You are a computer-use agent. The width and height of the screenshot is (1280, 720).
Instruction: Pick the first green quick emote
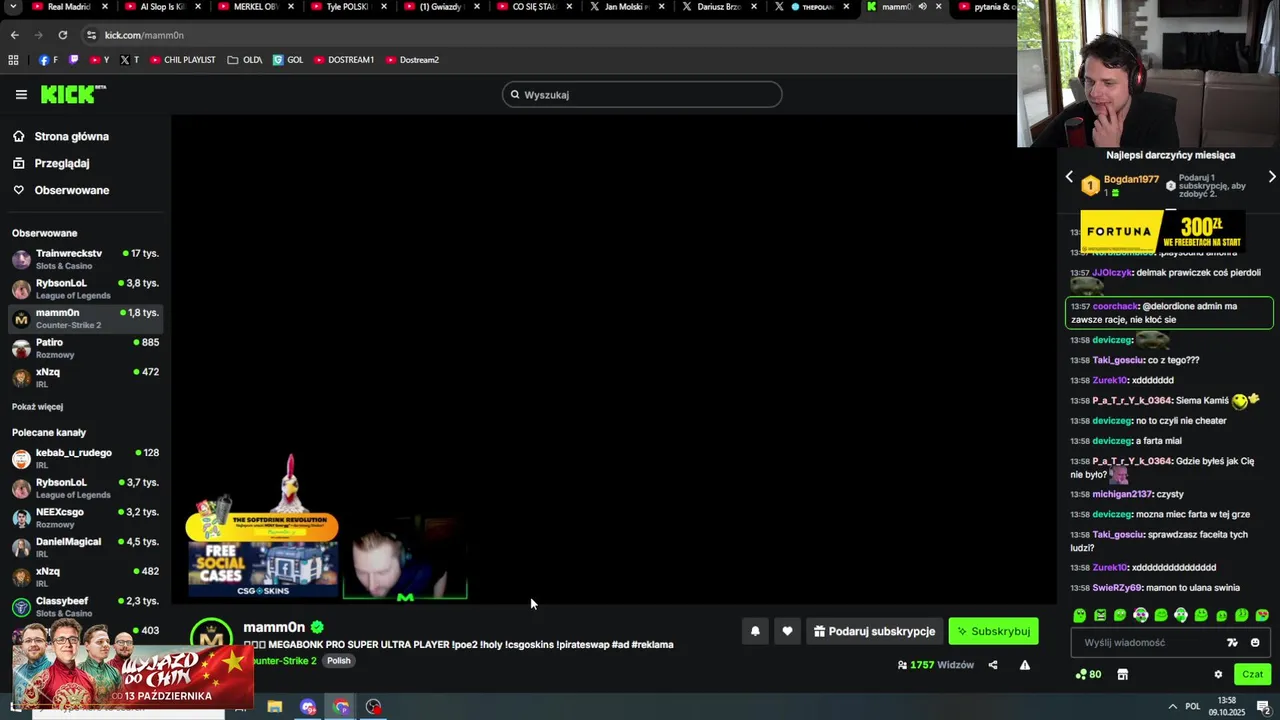pos(1080,615)
